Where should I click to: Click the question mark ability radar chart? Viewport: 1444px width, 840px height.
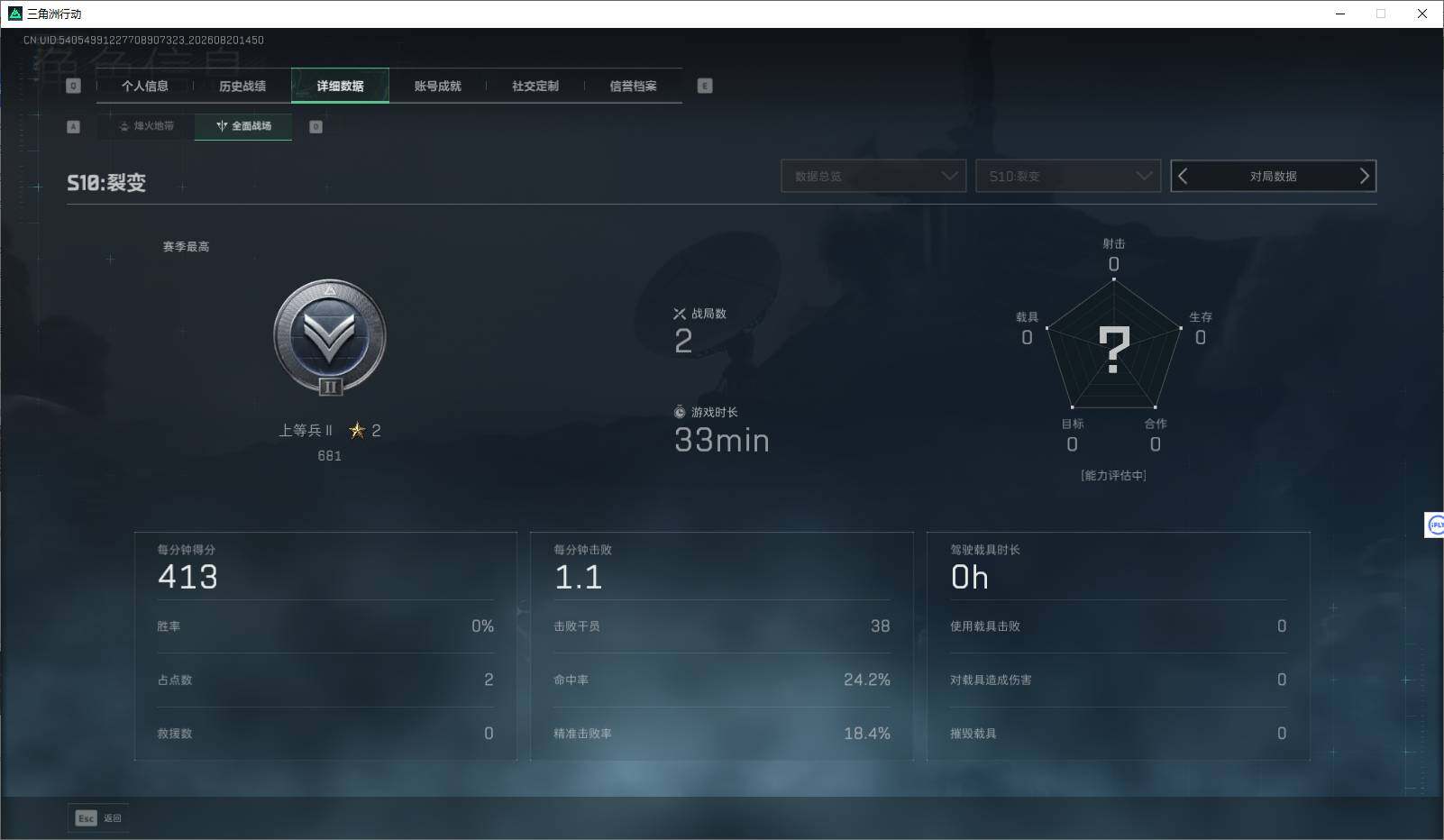[x=1114, y=346]
